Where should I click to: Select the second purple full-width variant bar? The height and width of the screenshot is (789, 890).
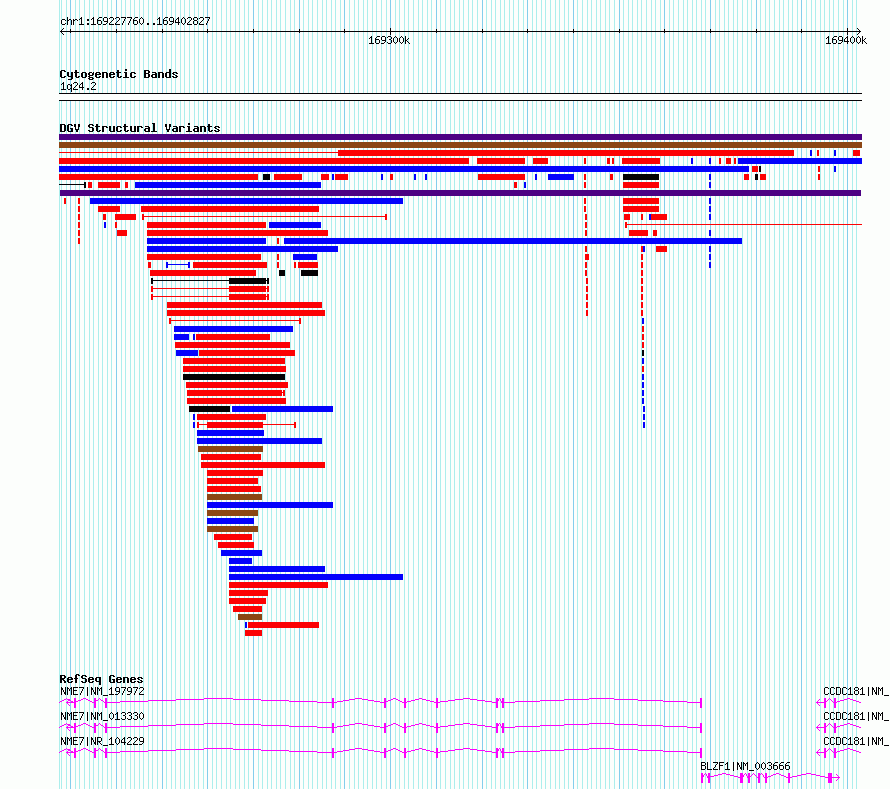[x=460, y=193]
